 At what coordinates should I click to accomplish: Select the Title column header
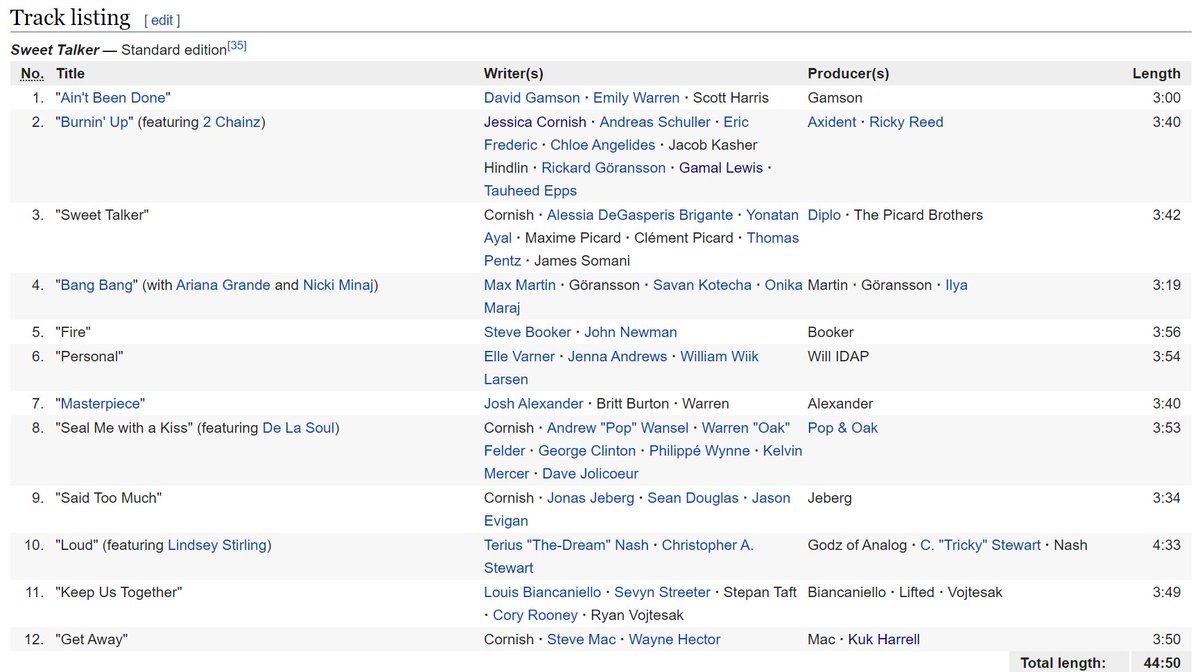pyautogui.click(x=71, y=73)
